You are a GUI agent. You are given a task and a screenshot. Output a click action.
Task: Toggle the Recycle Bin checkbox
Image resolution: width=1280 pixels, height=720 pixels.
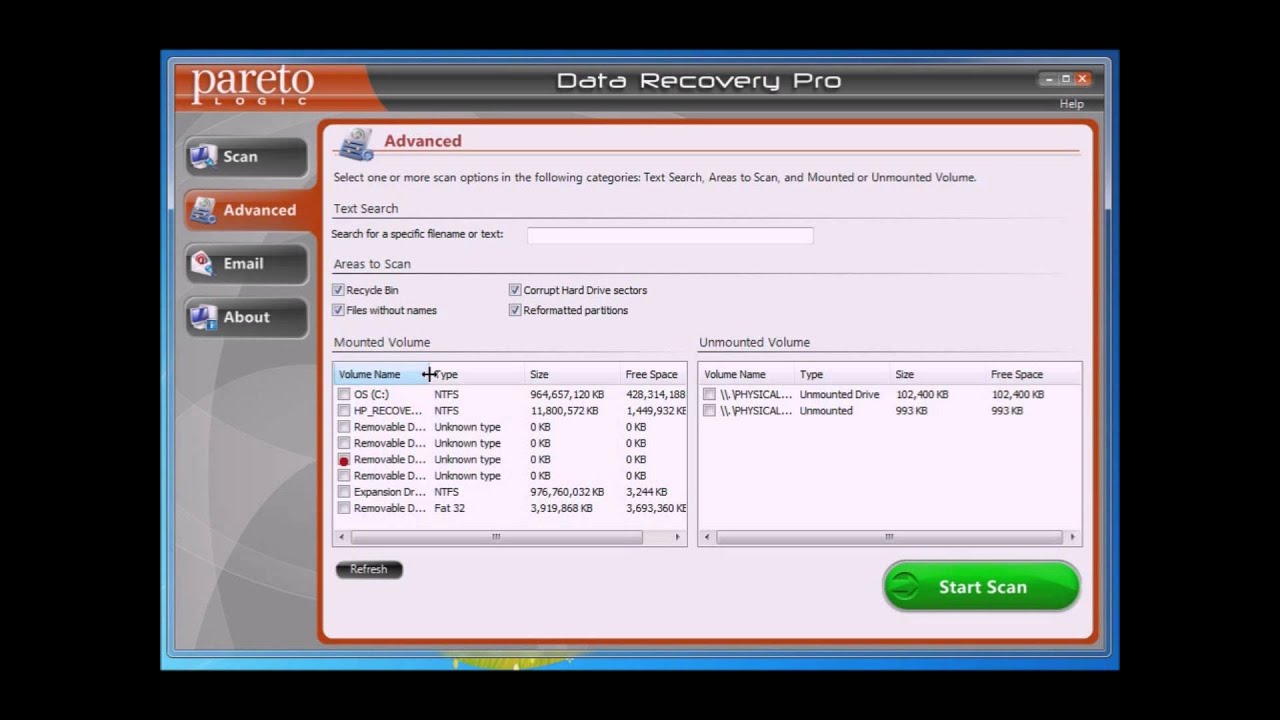coord(338,290)
